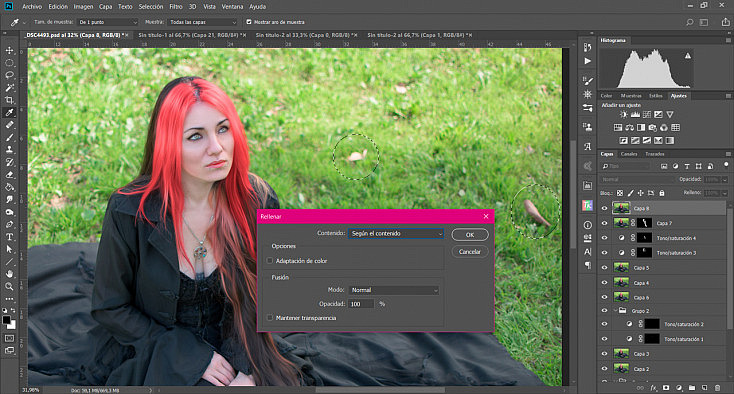Image resolution: width=734 pixels, height=394 pixels.
Task: Select the Move tool
Action: [9, 50]
